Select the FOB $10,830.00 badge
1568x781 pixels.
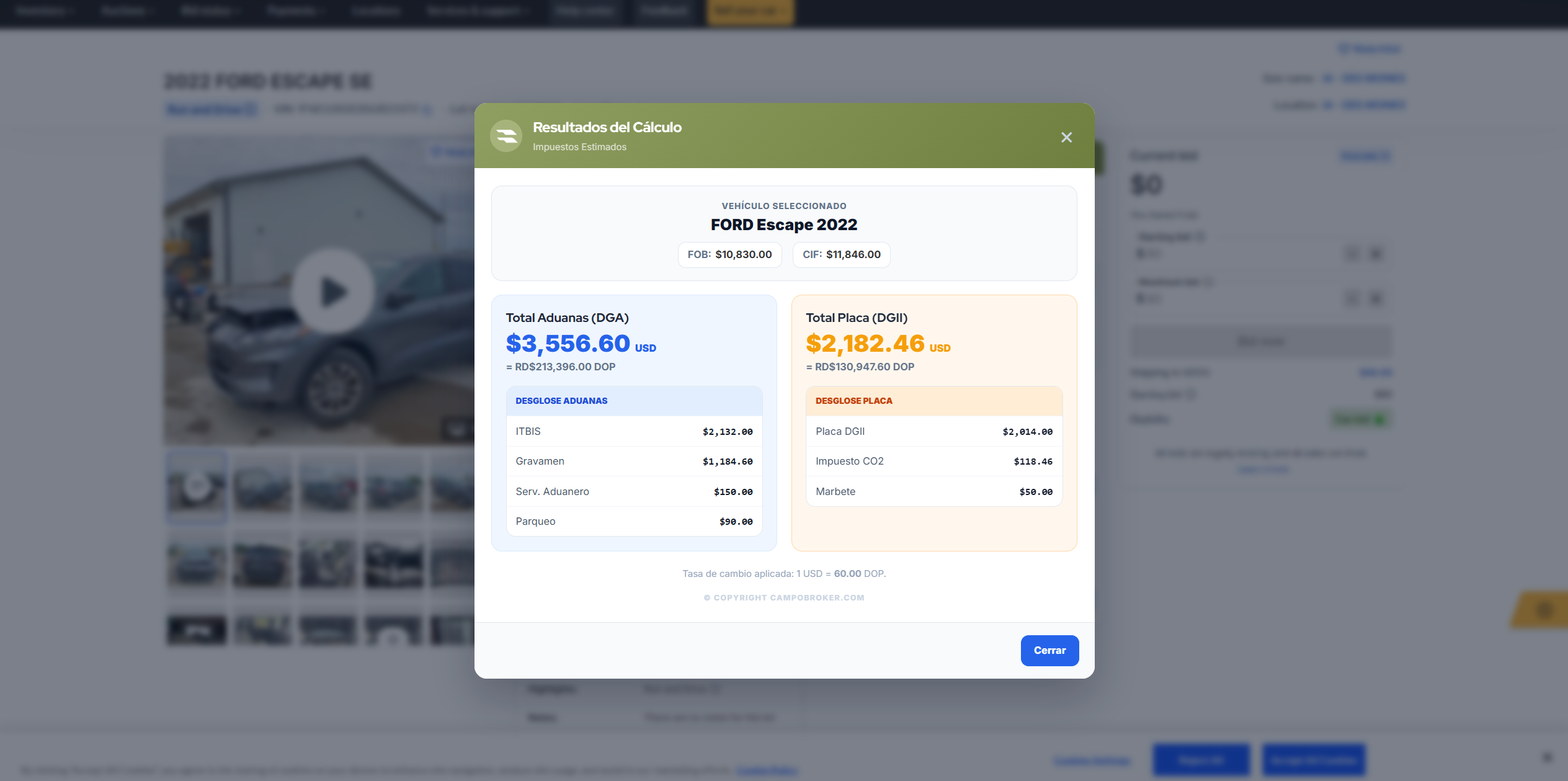pos(729,254)
